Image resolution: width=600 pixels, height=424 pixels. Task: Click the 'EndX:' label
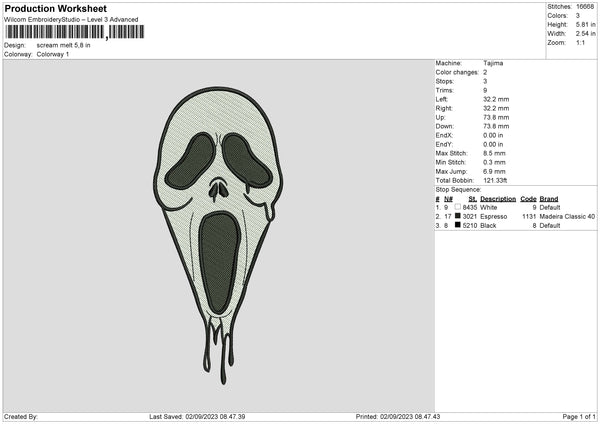click(x=444, y=135)
